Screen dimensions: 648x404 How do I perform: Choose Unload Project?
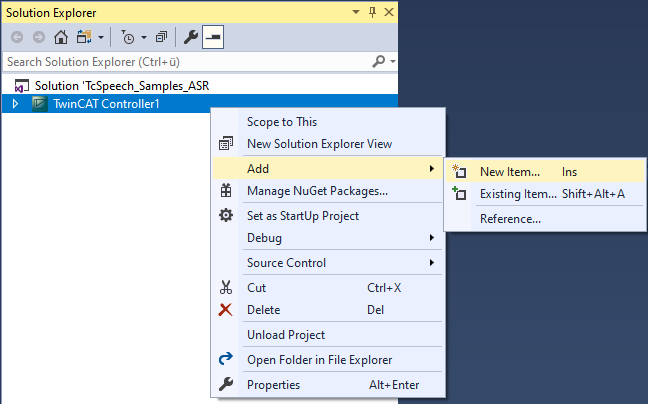pyautogui.click(x=286, y=335)
